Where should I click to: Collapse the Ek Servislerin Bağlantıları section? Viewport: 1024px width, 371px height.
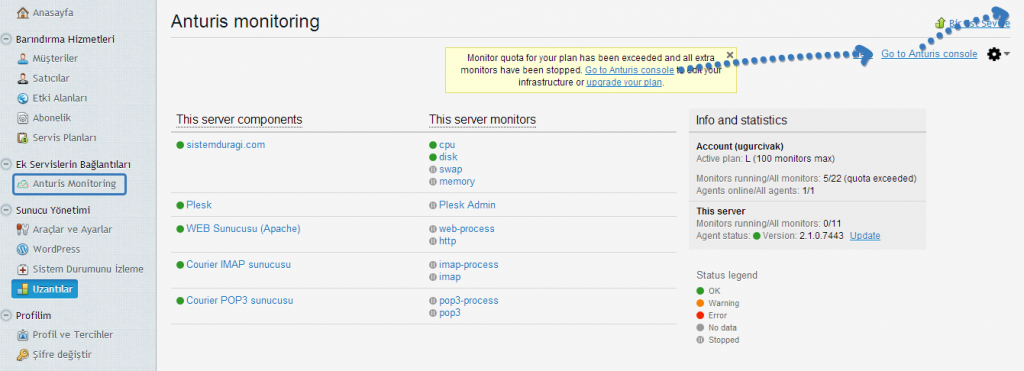click(x=6, y=164)
